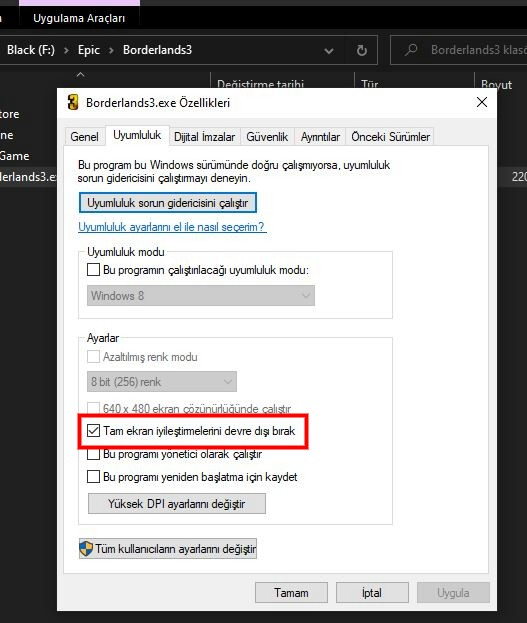The image size is (527, 623).
Task: Expand the chevron after Black (F:) breadcrumb
Action: point(66,50)
